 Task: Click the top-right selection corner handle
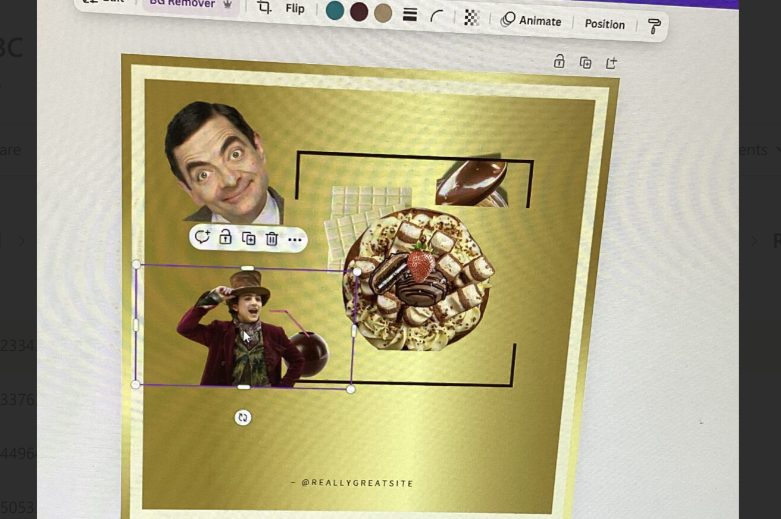[357, 271]
